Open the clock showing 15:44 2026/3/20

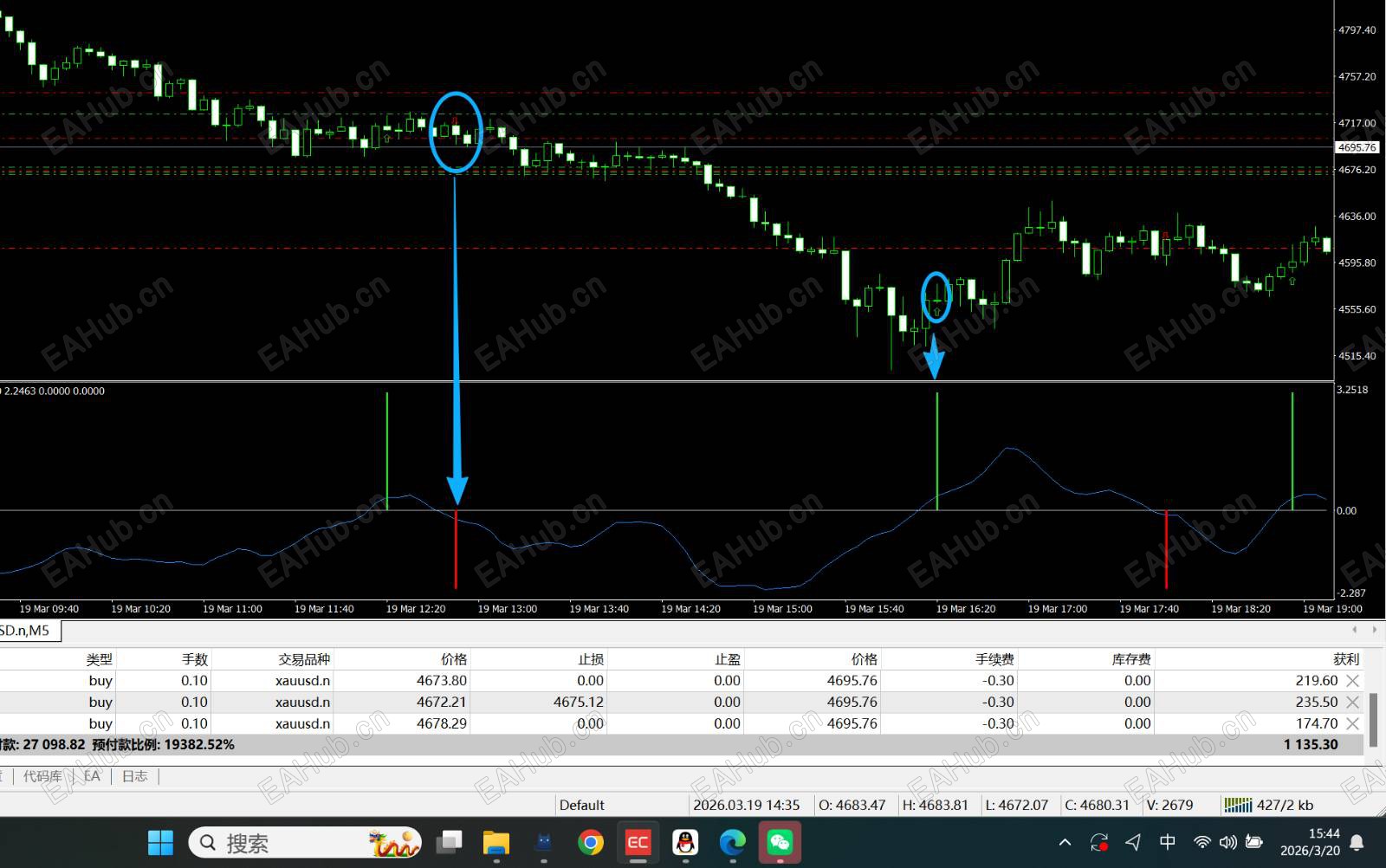[x=1310, y=842]
